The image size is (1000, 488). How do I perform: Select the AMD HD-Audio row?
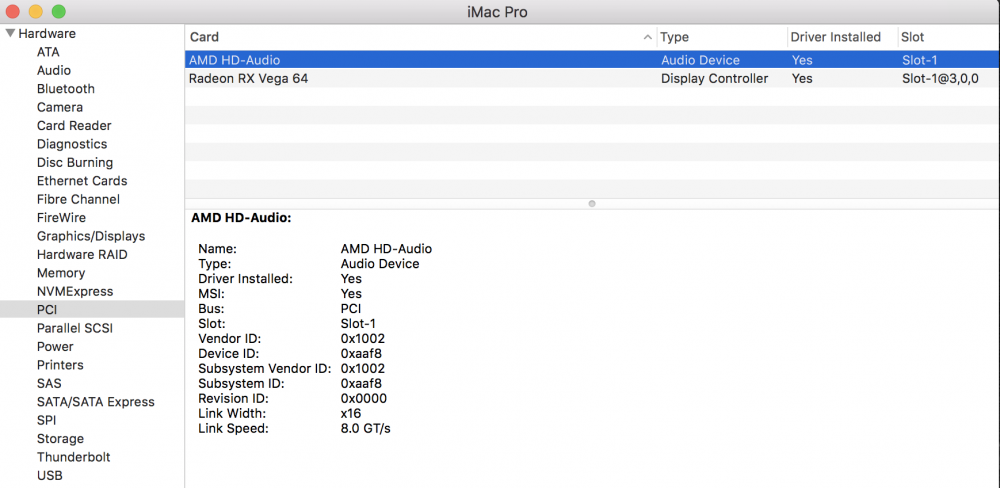click(x=592, y=60)
